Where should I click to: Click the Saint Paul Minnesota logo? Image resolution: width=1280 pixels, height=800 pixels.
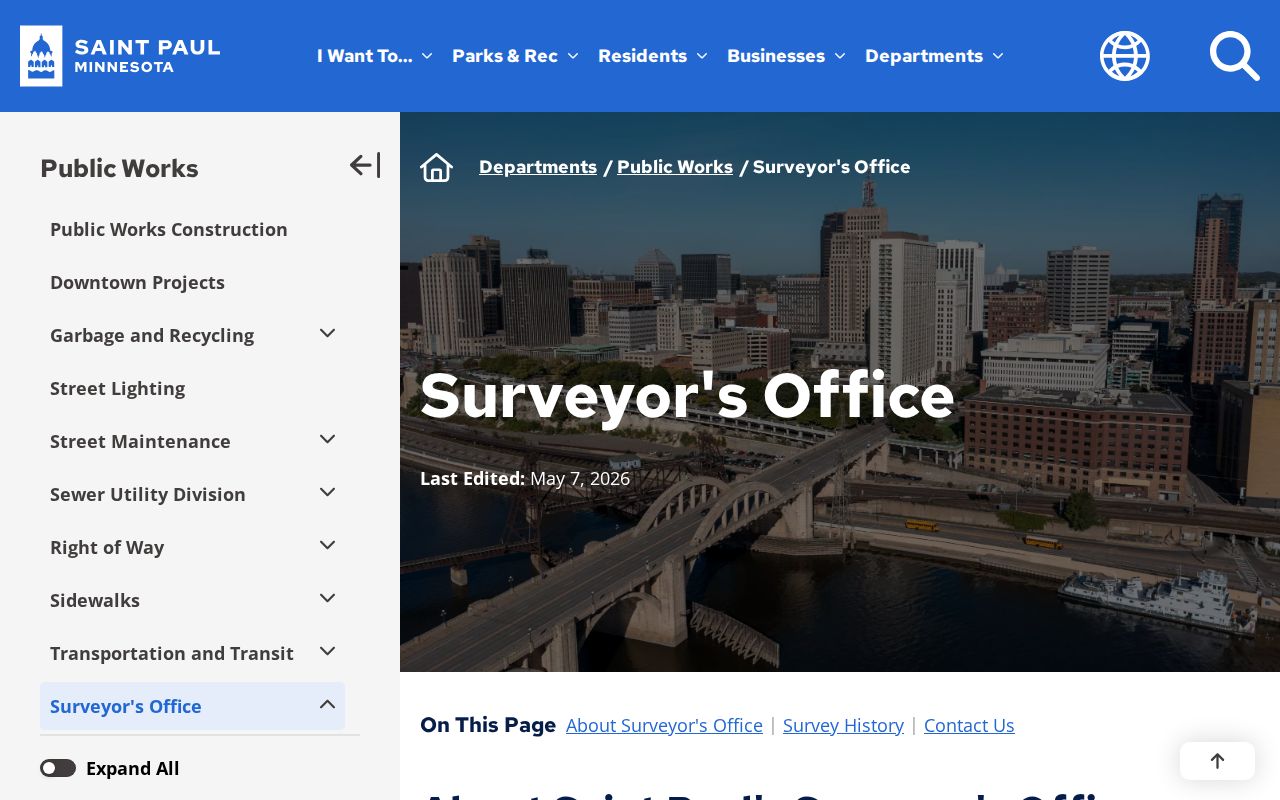[120, 56]
